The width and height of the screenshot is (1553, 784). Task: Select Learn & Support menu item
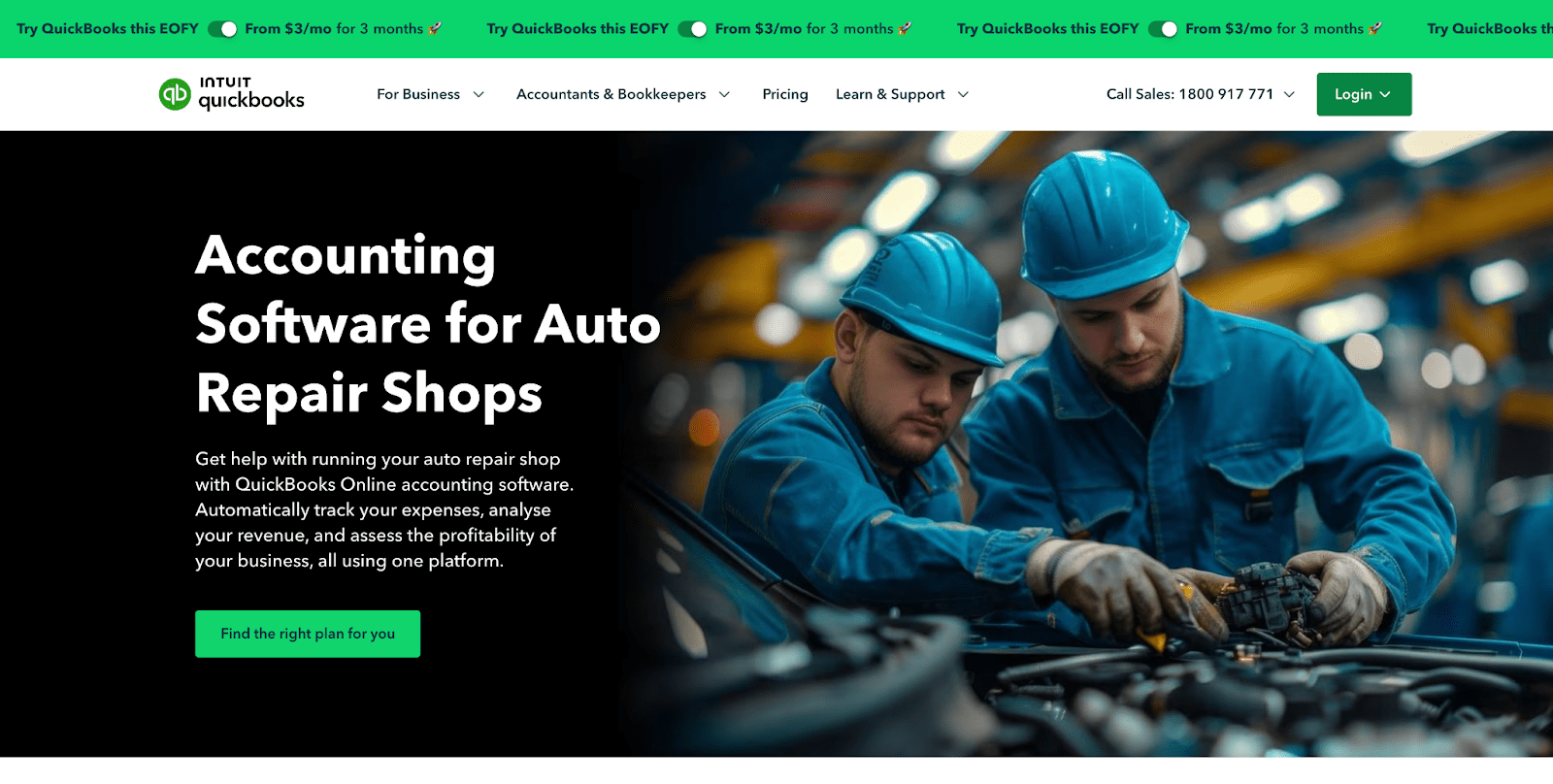click(890, 94)
